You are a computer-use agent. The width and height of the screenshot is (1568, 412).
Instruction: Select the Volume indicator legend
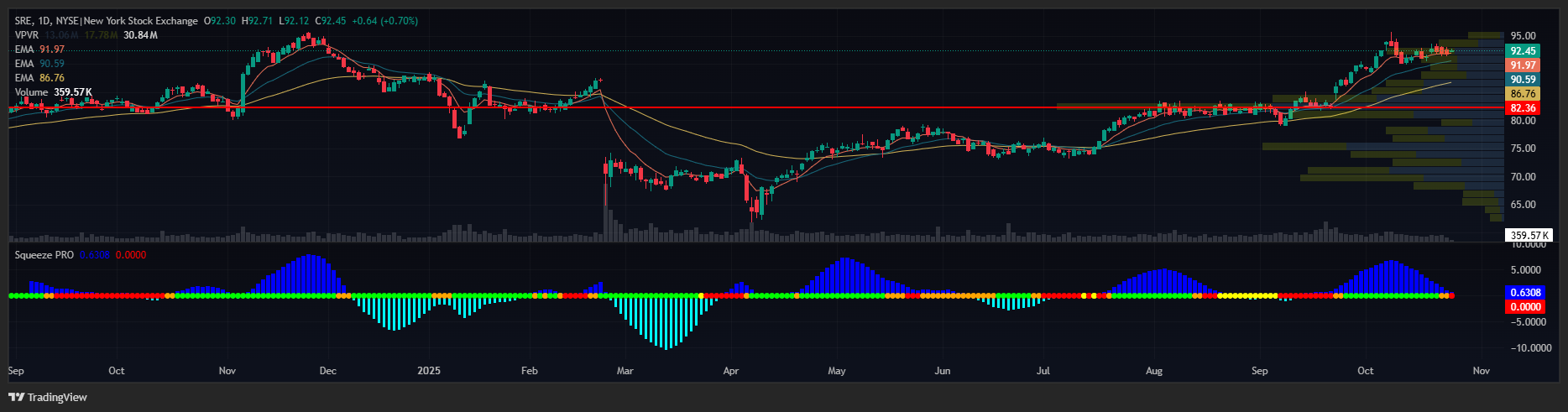coord(53,92)
